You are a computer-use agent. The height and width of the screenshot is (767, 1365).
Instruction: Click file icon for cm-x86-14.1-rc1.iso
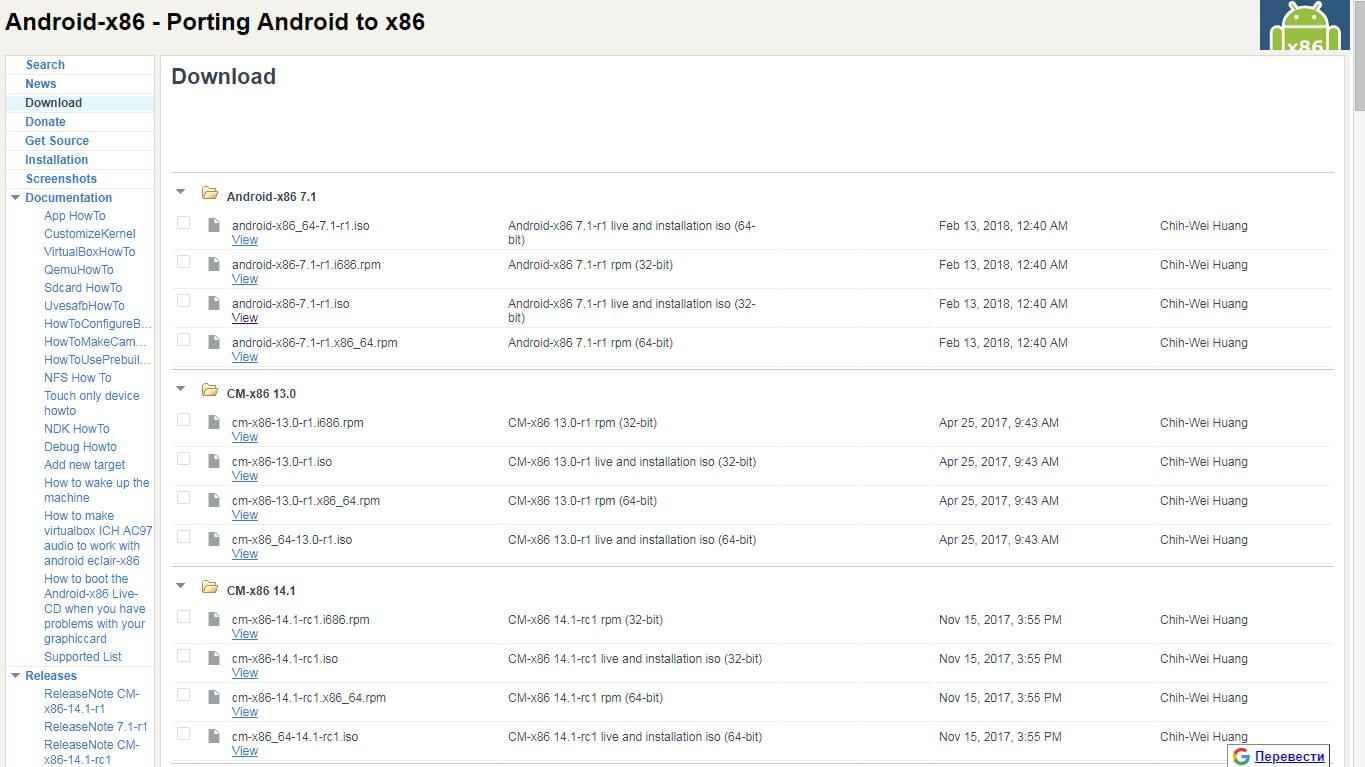pyautogui.click(x=213, y=659)
